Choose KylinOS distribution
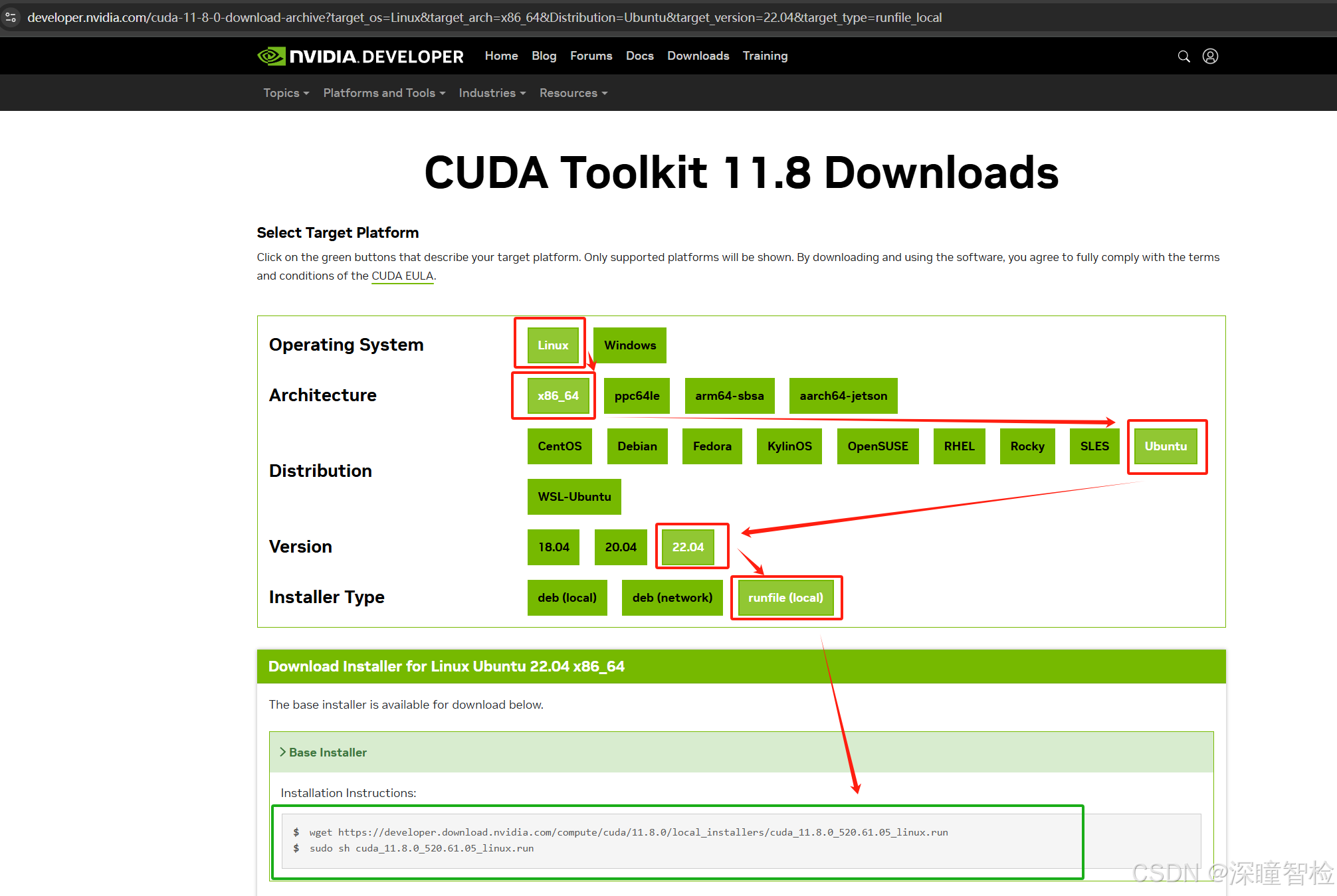Image resolution: width=1337 pixels, height=896 pixels. coord(789,446)
